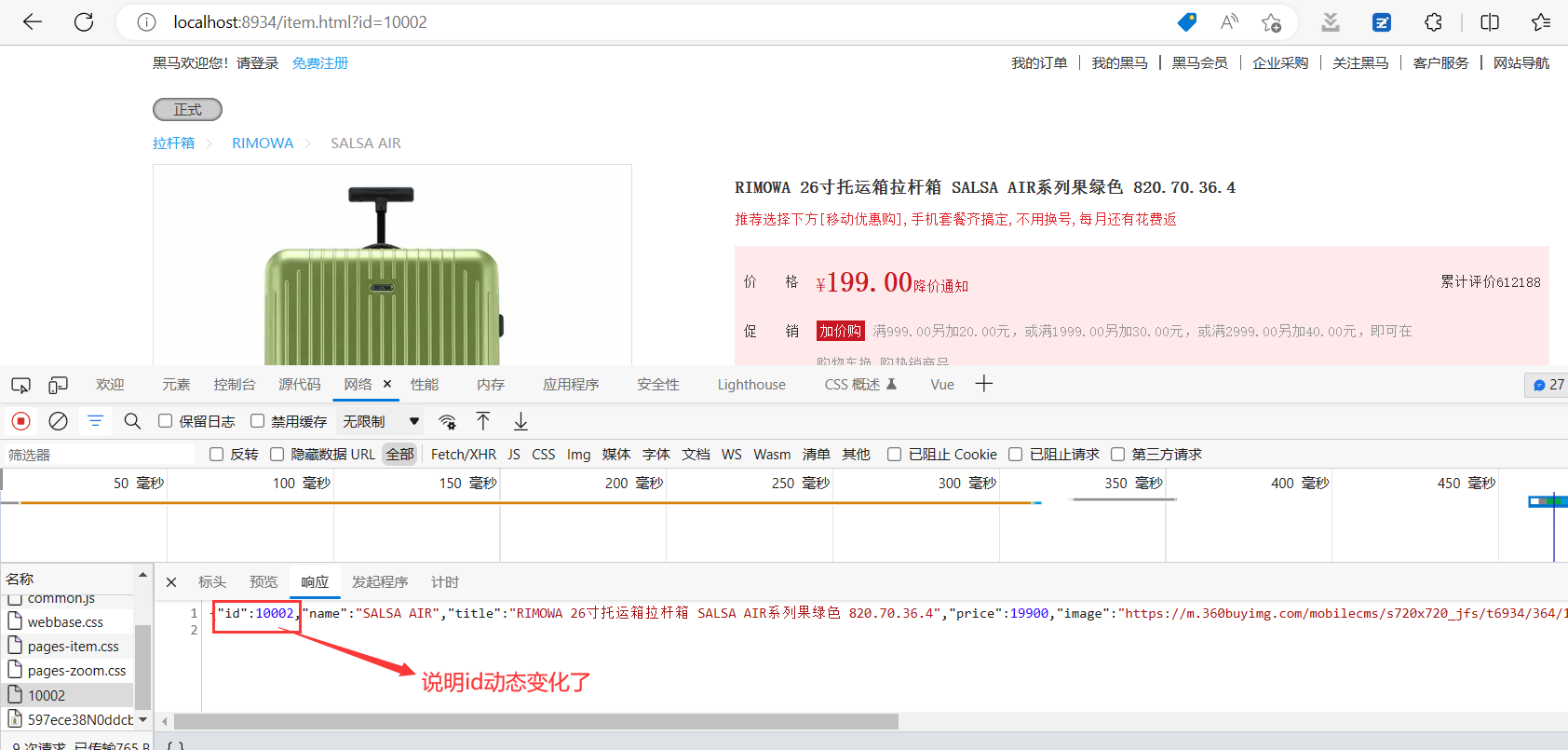Open the downloads icon in toolbar
The image size is (1568, 750).
tap(1331, 22)
